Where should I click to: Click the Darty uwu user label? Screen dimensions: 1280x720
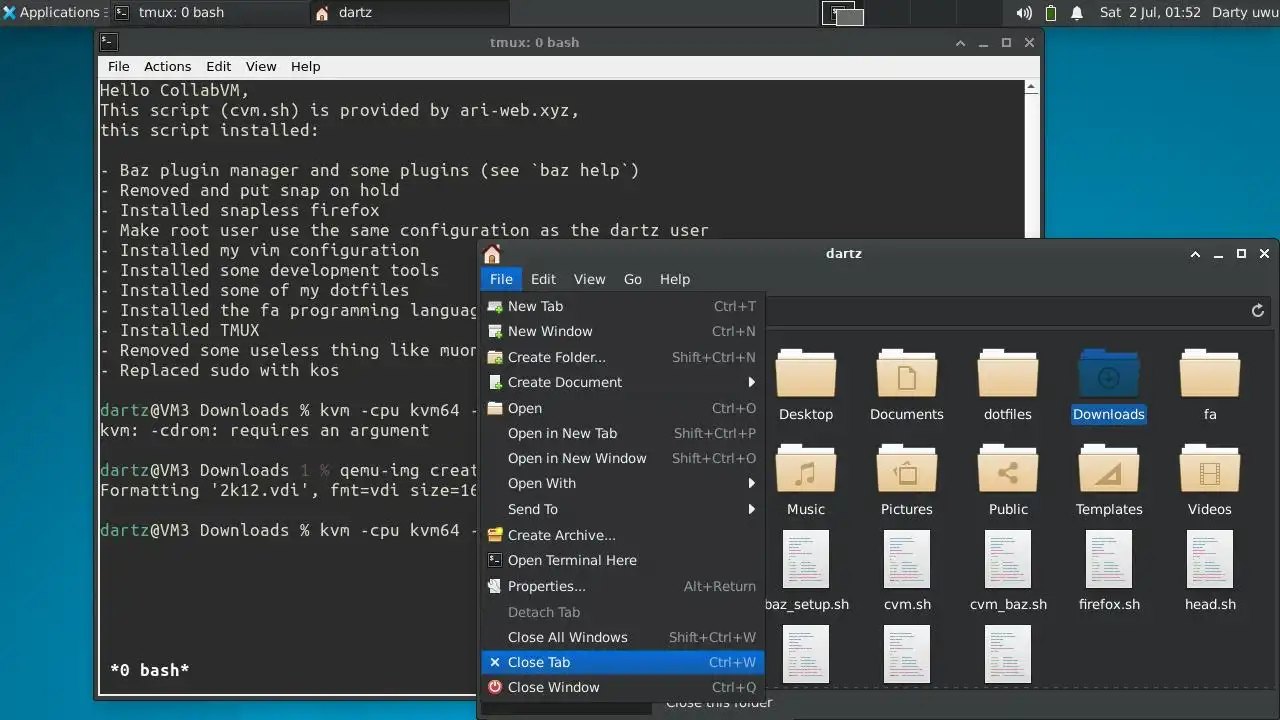point(1245,13)
